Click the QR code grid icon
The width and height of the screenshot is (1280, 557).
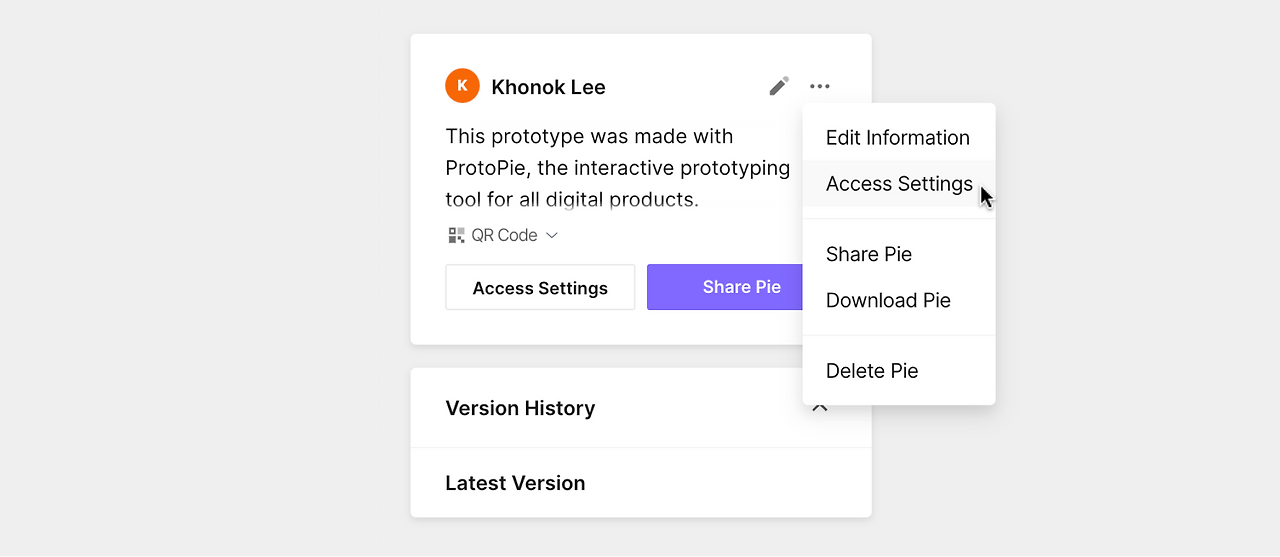(456, 235)
